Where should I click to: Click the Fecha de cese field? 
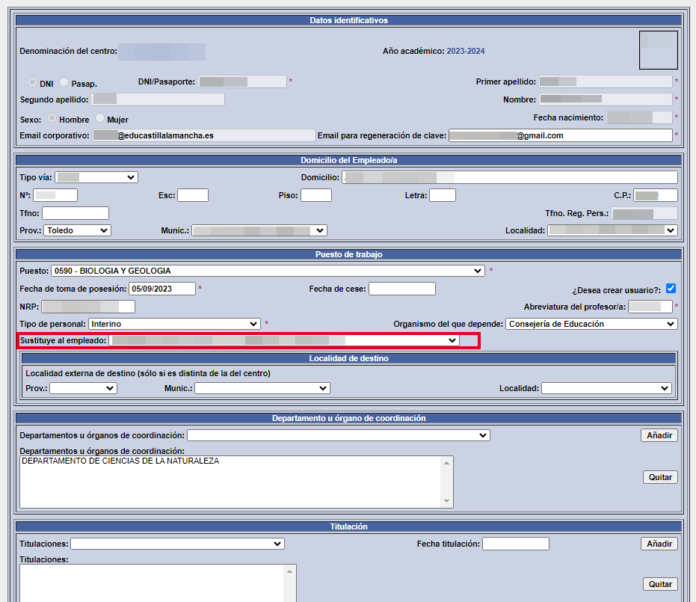pos(402,289)
